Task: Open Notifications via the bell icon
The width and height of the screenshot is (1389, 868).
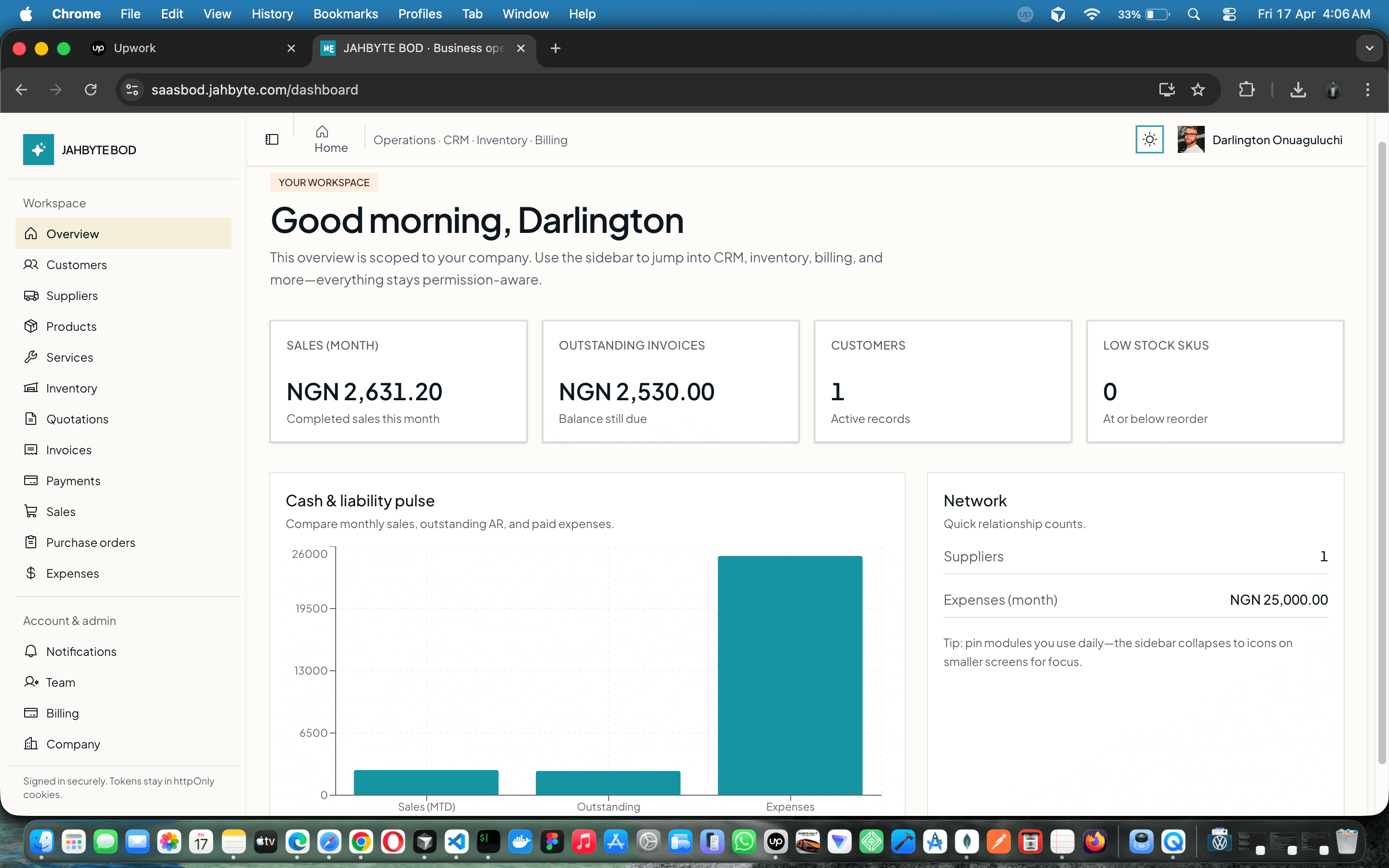Action: point(81,651)
